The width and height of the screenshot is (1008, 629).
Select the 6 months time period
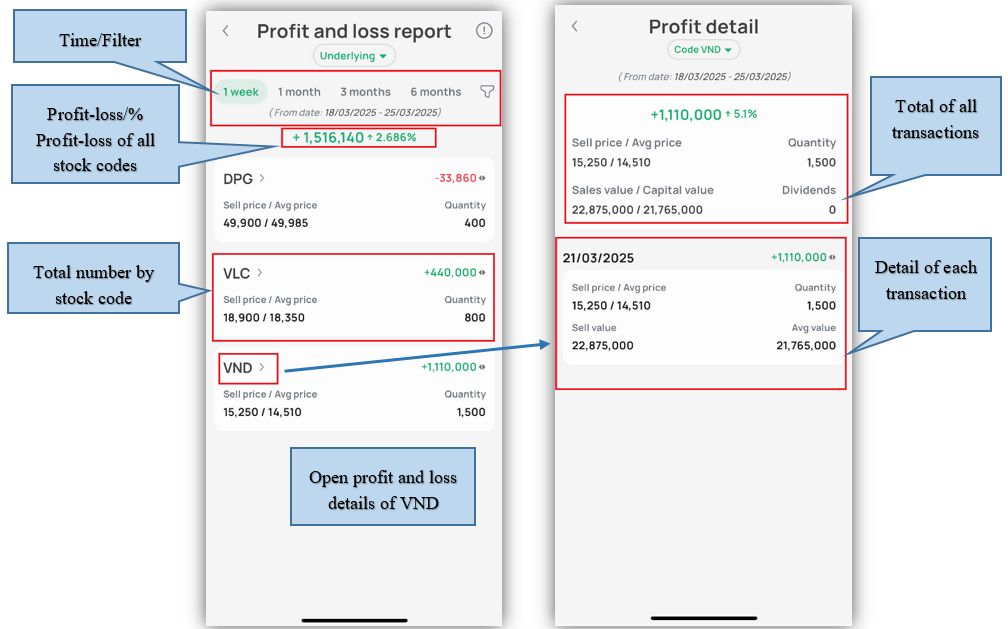tap(435, 92)
